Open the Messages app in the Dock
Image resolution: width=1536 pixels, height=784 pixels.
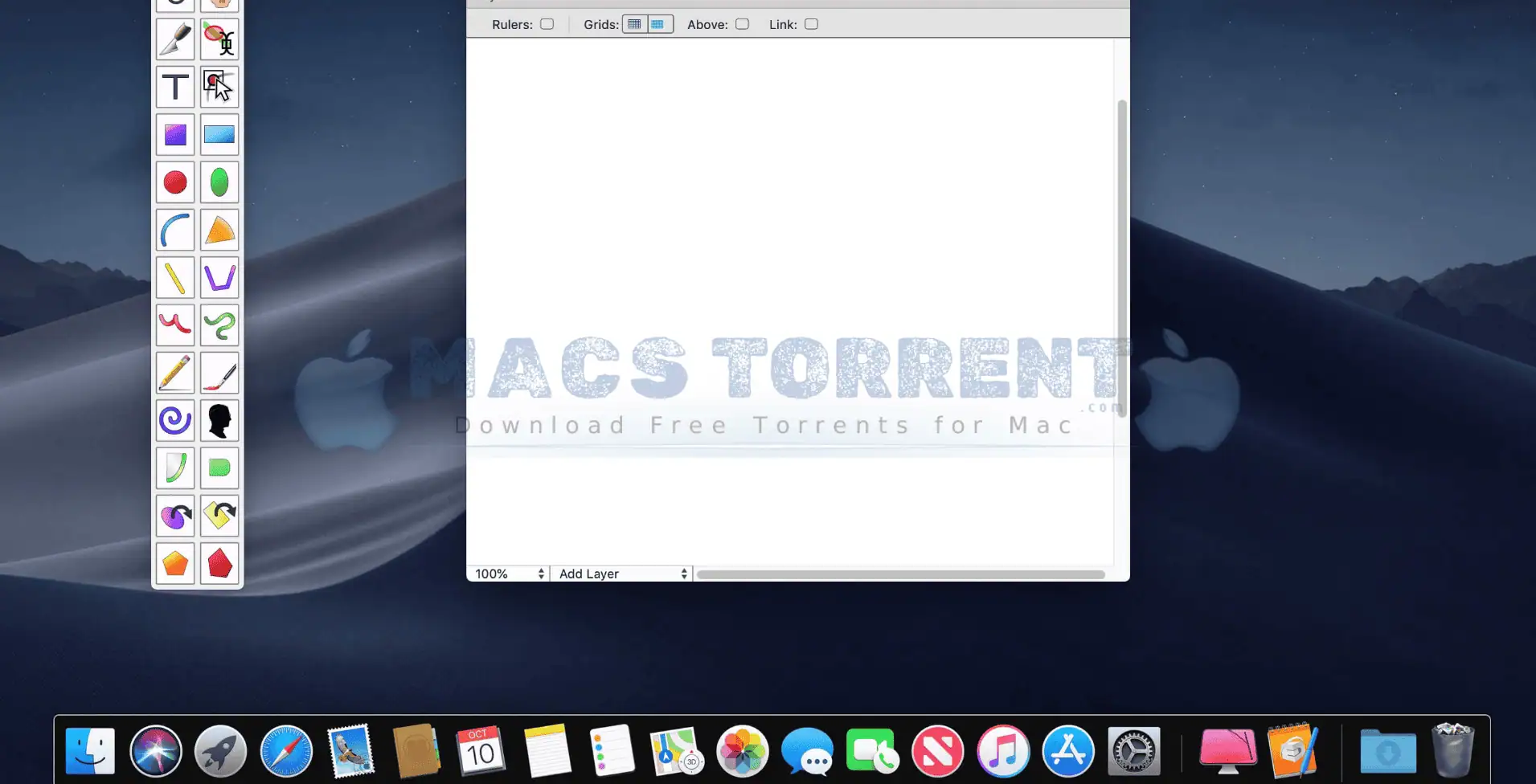coord(808,752)
